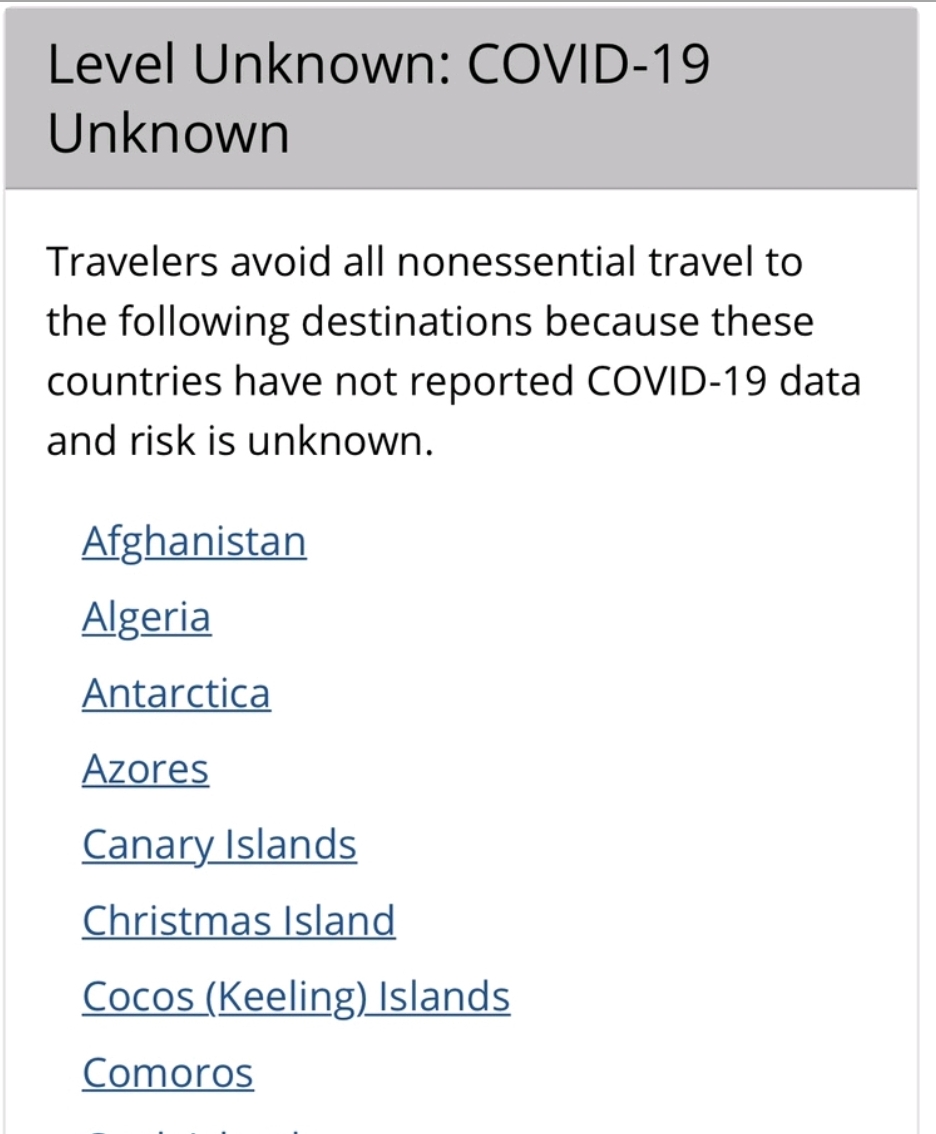Click the cut-off link below Comoros
The height and width of the screenshot is (1134, 936).
(195, 1129)
